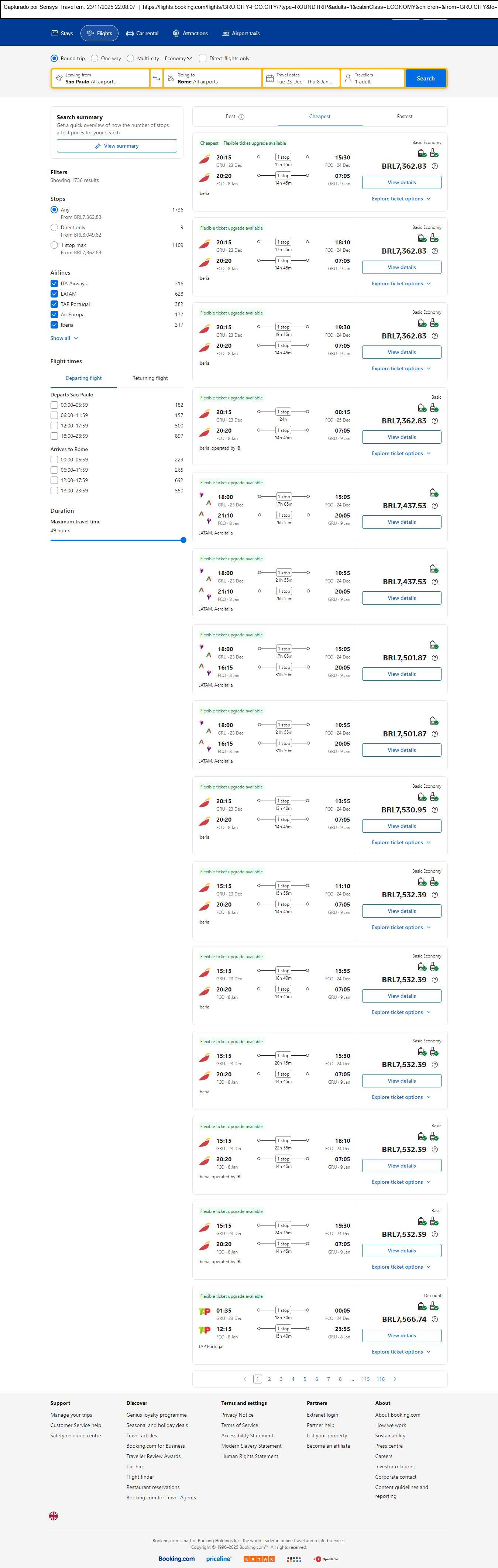
Task: Click the info icon beside Best tab
Action: [x=242, y=117]
